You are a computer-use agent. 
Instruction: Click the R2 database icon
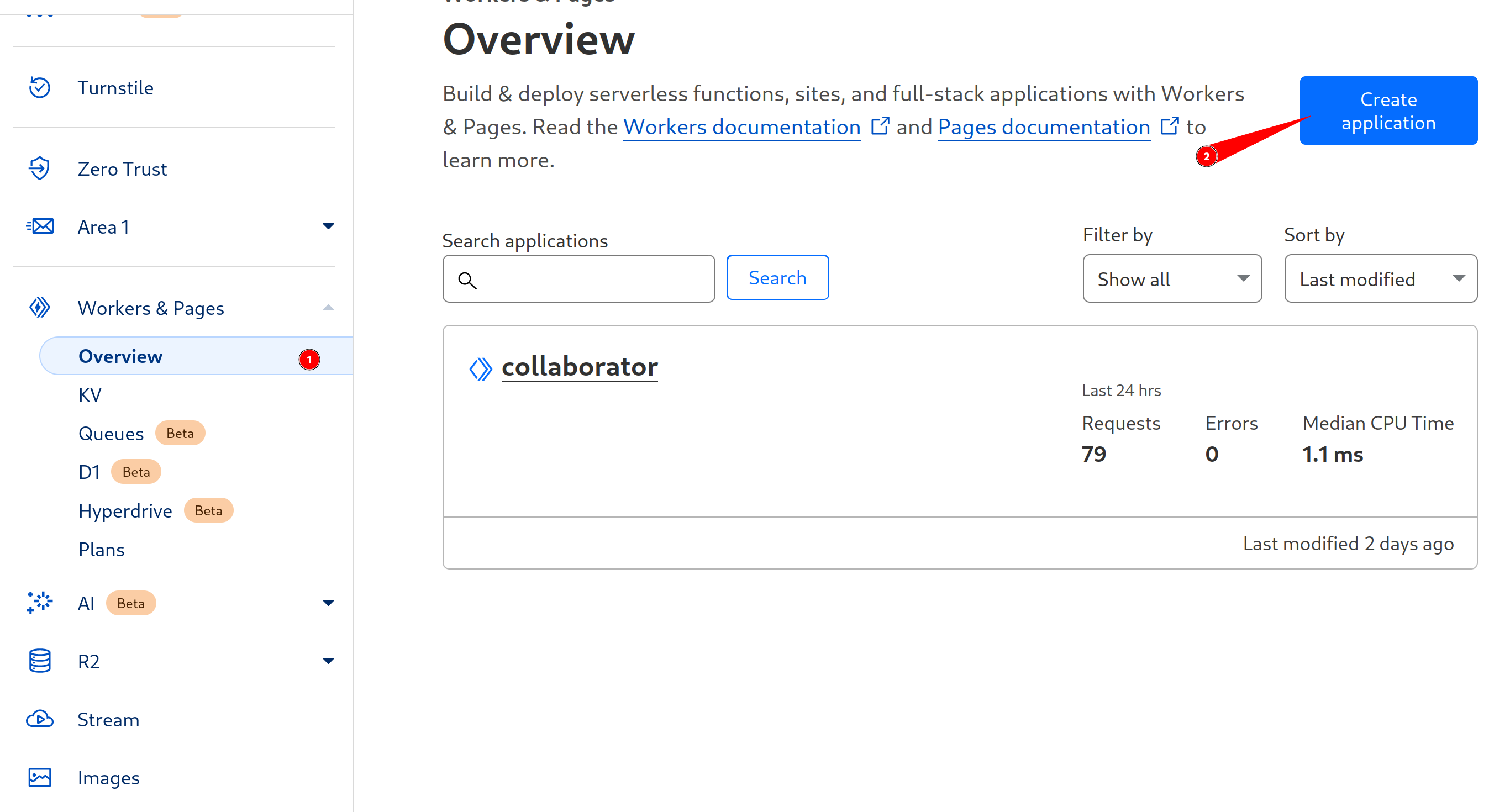(39, 661)
